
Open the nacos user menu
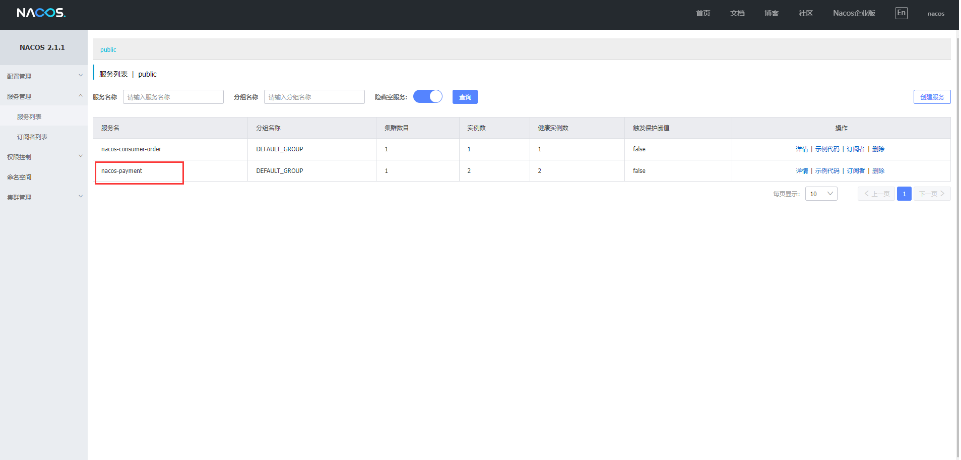(936, 13)
